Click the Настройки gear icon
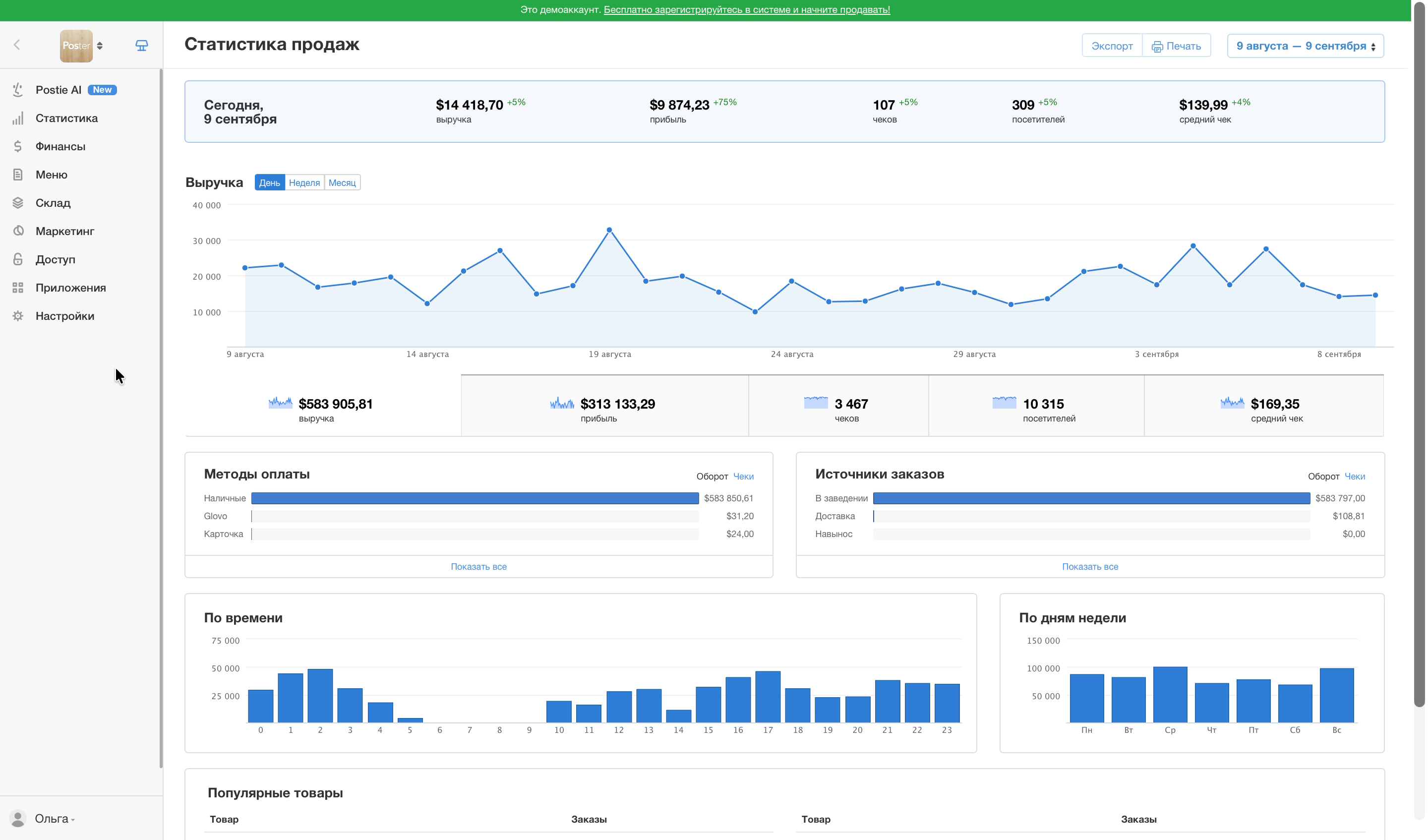Screen dimensions: 1428x840 (x=18, y=316)
